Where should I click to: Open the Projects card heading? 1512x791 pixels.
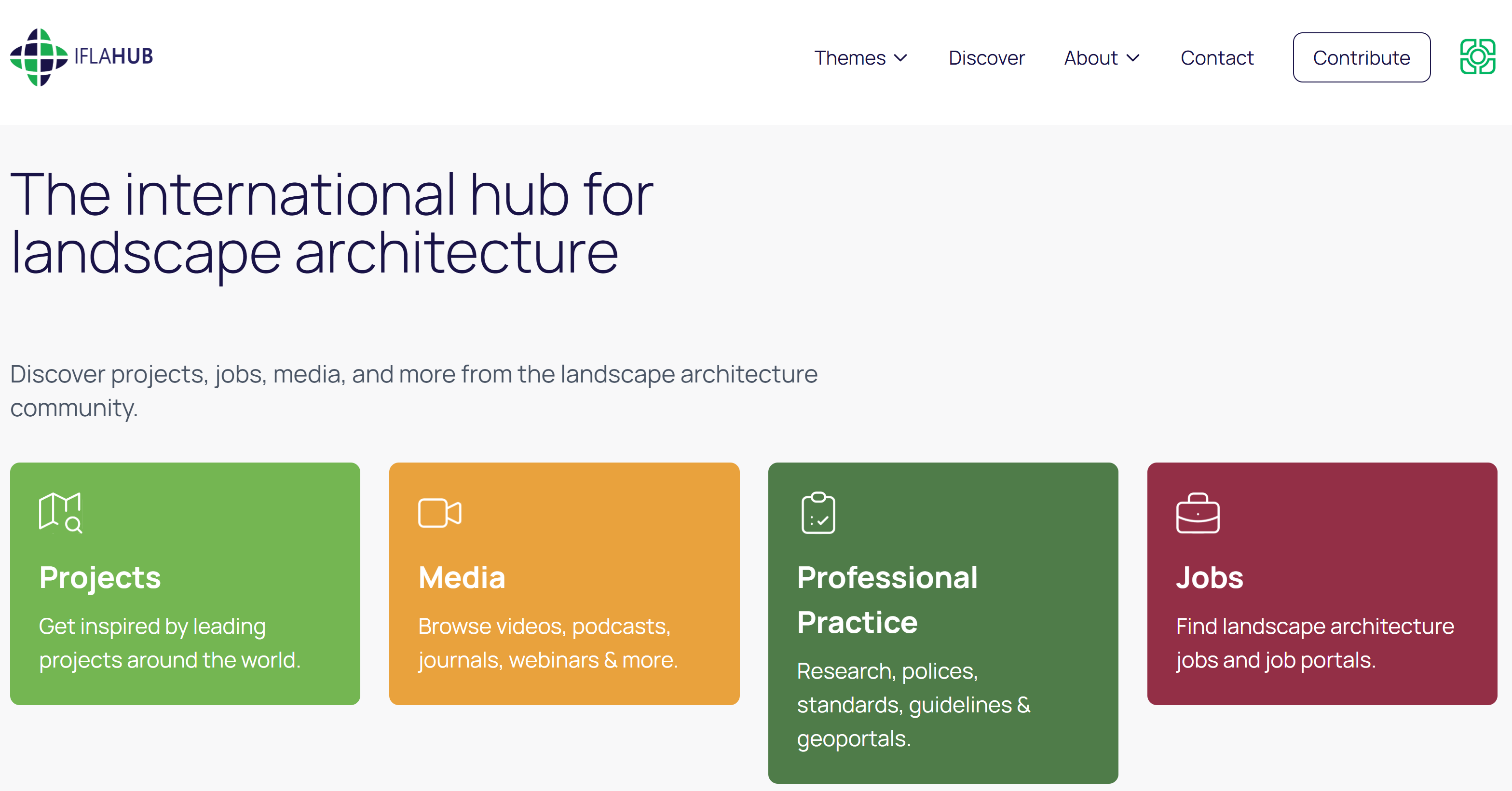[x=100, y=577]
